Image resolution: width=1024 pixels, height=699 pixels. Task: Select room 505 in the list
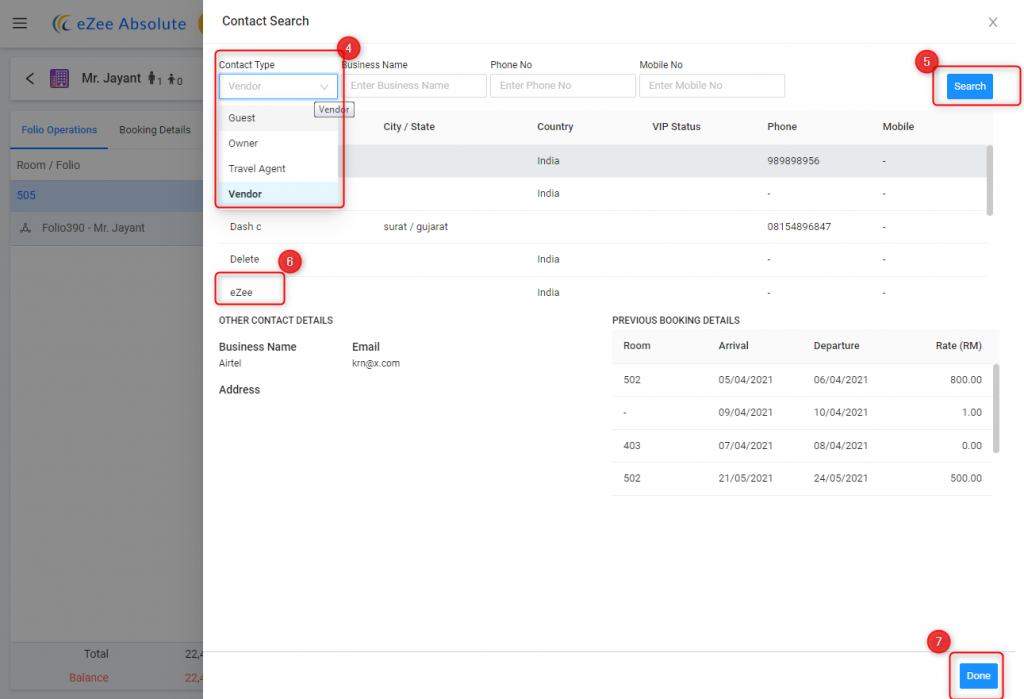pyautogui.click(x=106, y=195)
